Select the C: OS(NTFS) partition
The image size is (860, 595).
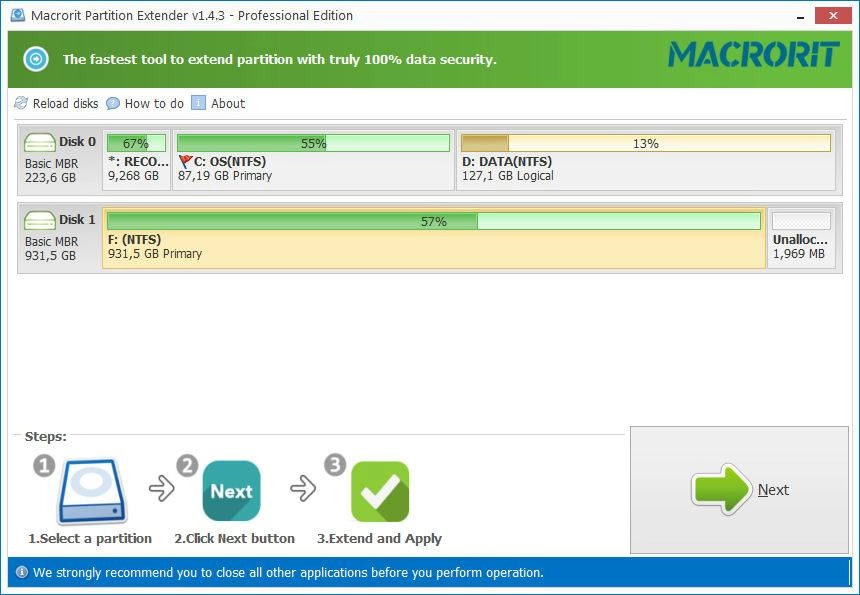point(314,160)
